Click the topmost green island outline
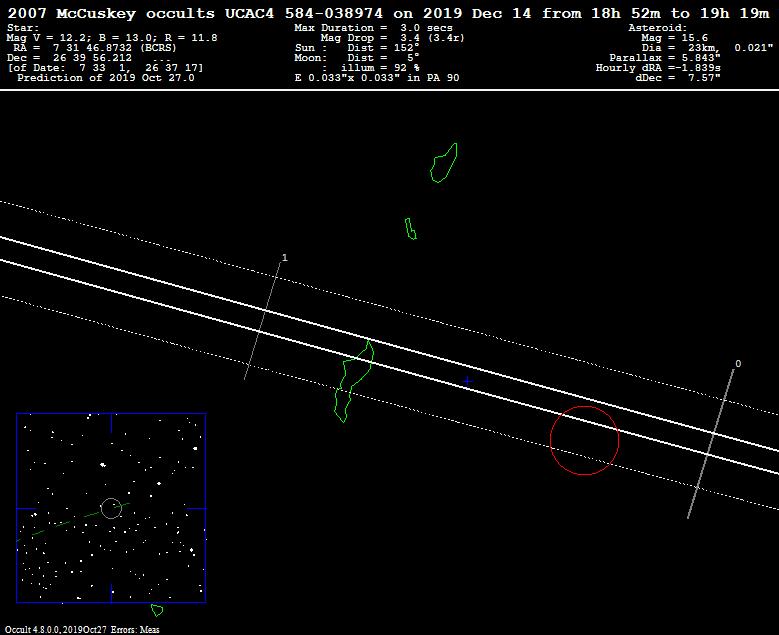The image size is (779, 635). 444,163
